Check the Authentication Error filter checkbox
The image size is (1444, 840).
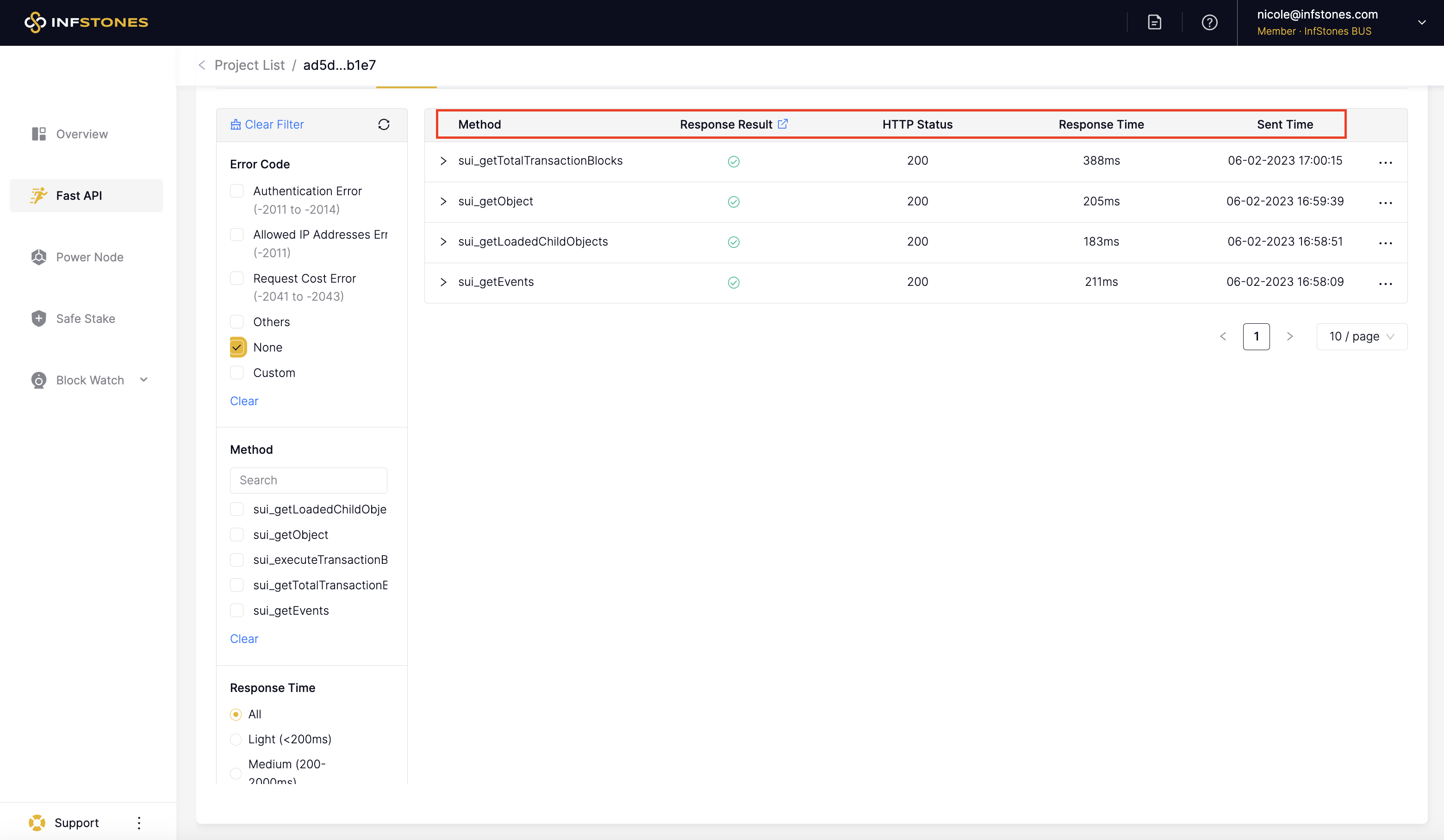pyautogui.click(x=237, y=191)
